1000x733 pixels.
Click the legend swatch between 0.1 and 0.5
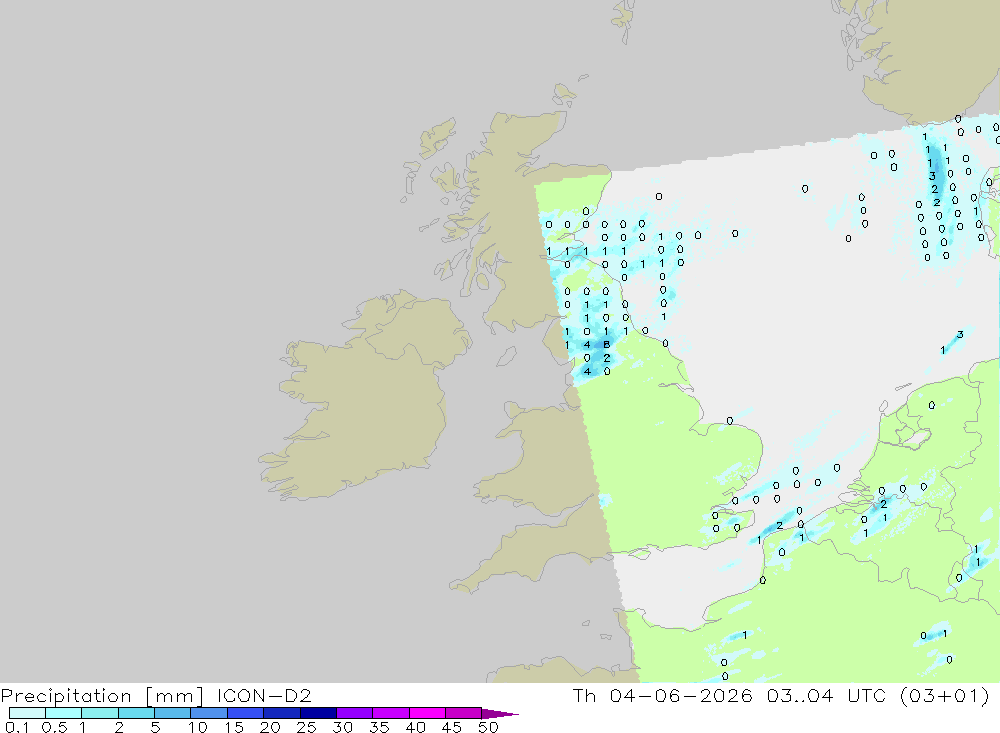coord(27,713)
